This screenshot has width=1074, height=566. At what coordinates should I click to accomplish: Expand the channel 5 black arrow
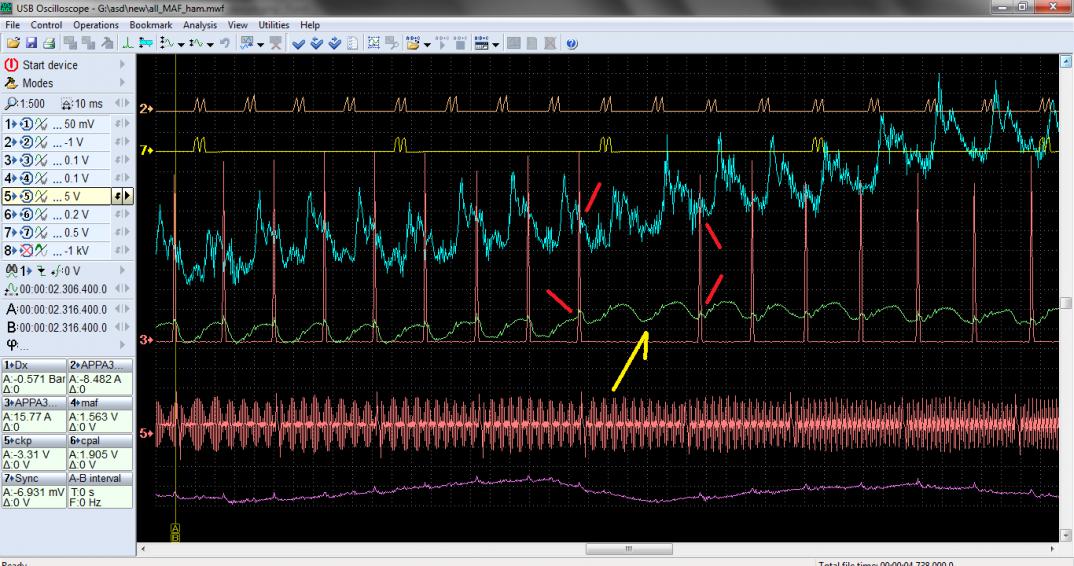[x=127, y=196]
